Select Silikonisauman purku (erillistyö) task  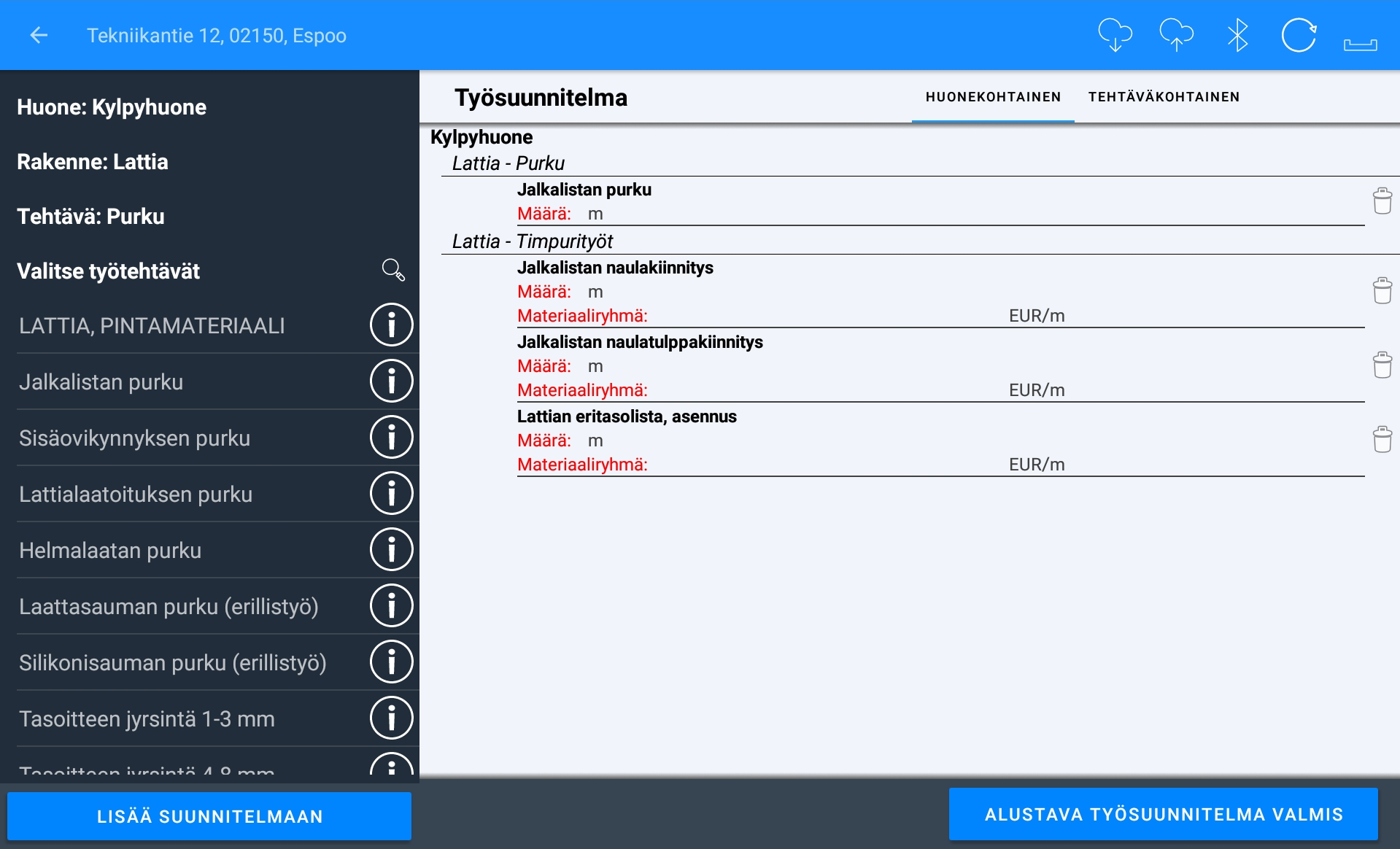pyautogui.click(x=172, y=663)
